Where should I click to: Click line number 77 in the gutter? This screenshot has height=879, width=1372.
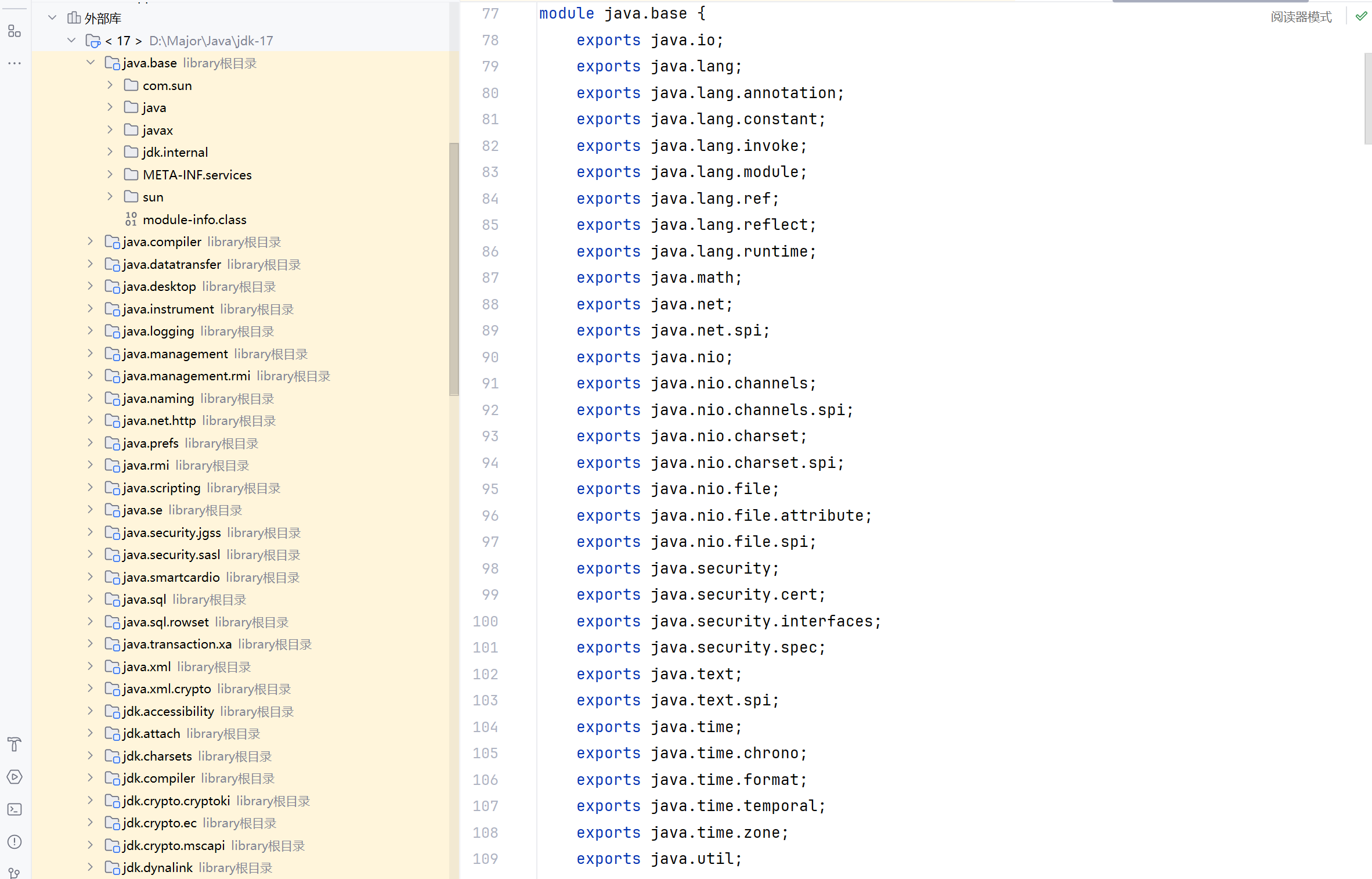coord(490,13)
